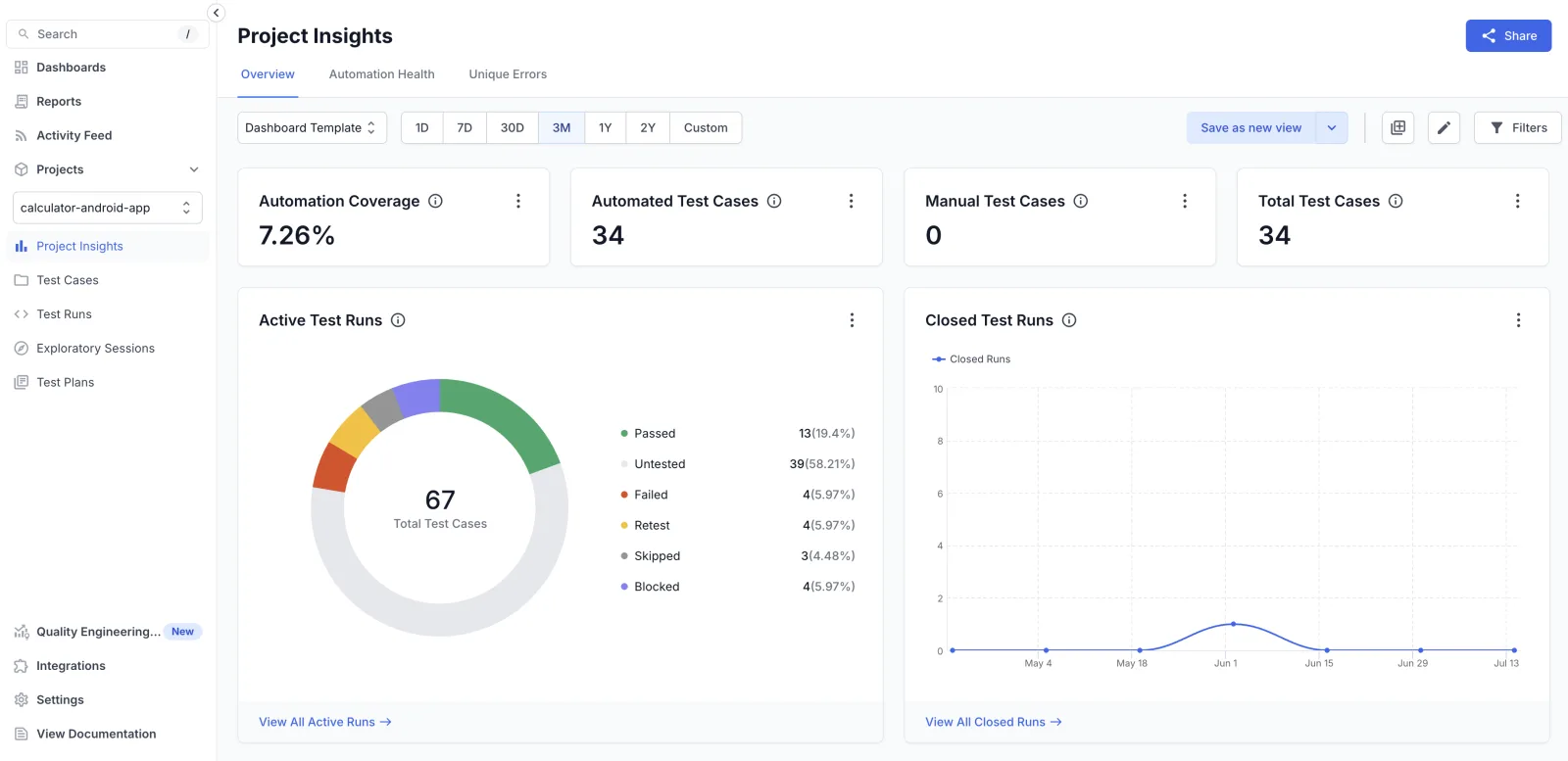
Task: Switch to the Automation Health tab
Action: pos(381,74)
